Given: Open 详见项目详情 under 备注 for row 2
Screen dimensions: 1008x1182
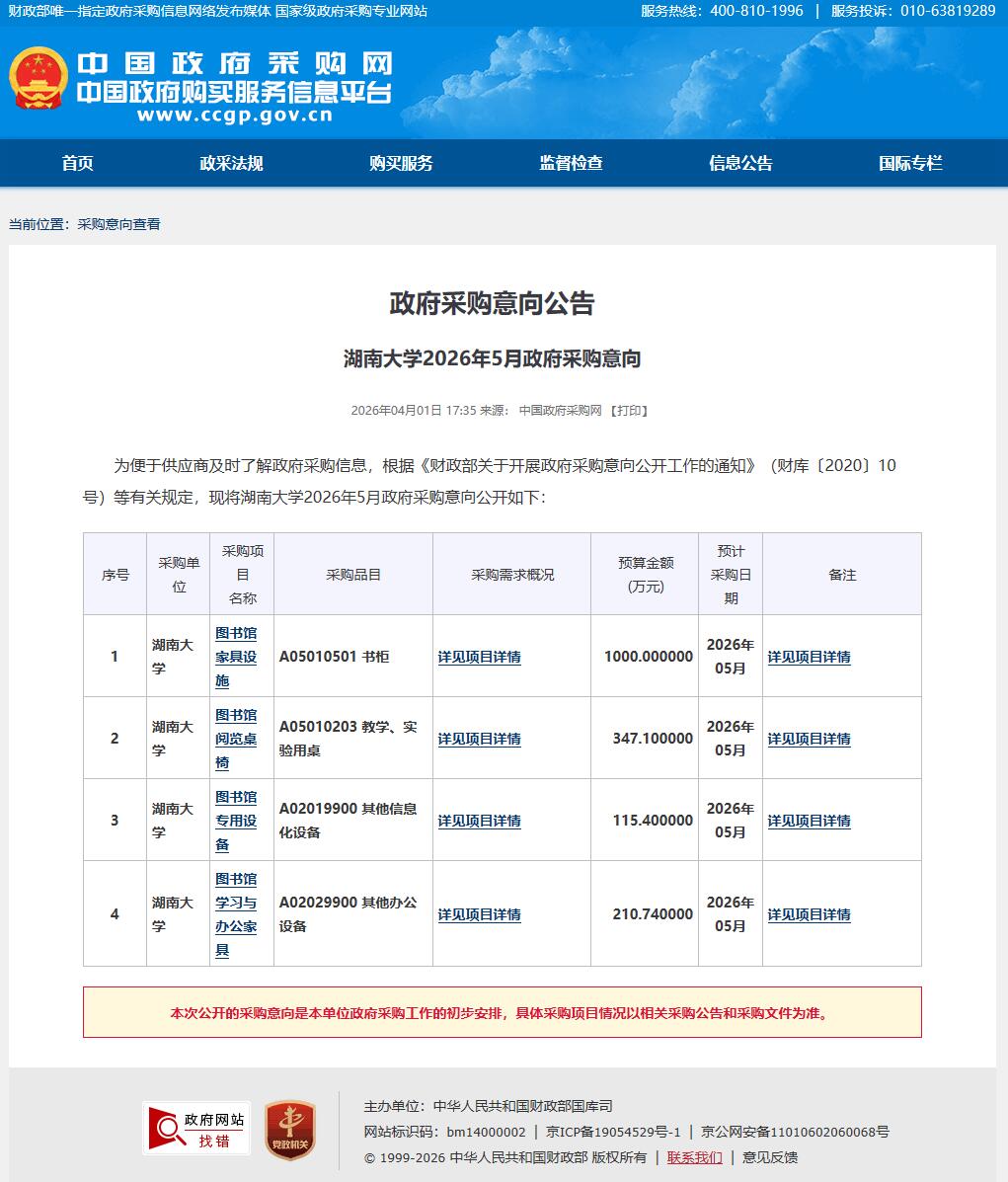Looking at the screenshot, I should 809,740.
